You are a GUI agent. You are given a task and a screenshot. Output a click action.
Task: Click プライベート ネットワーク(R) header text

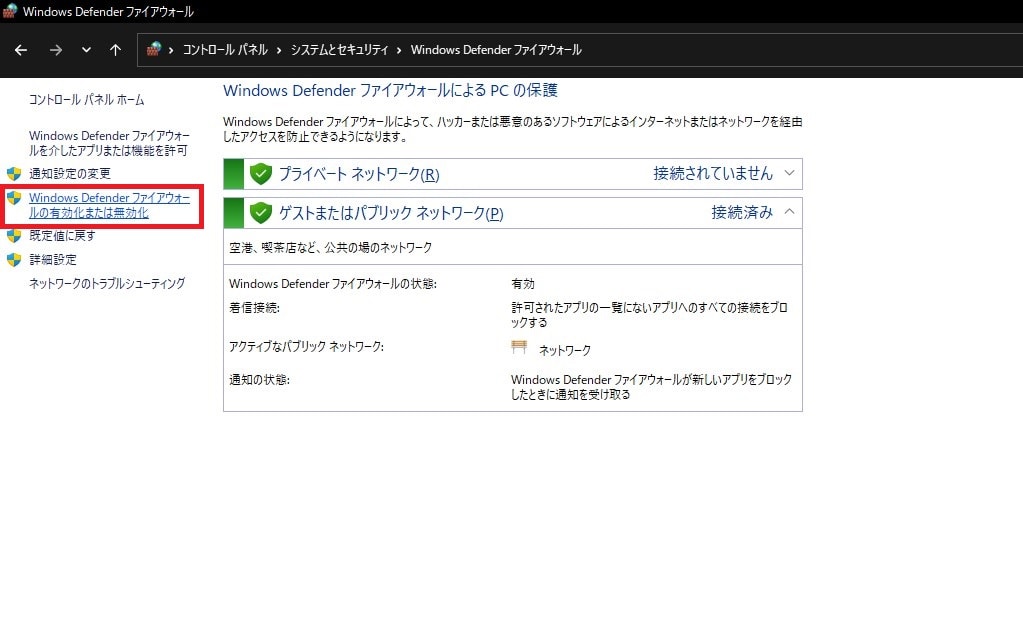pos(359,174)
